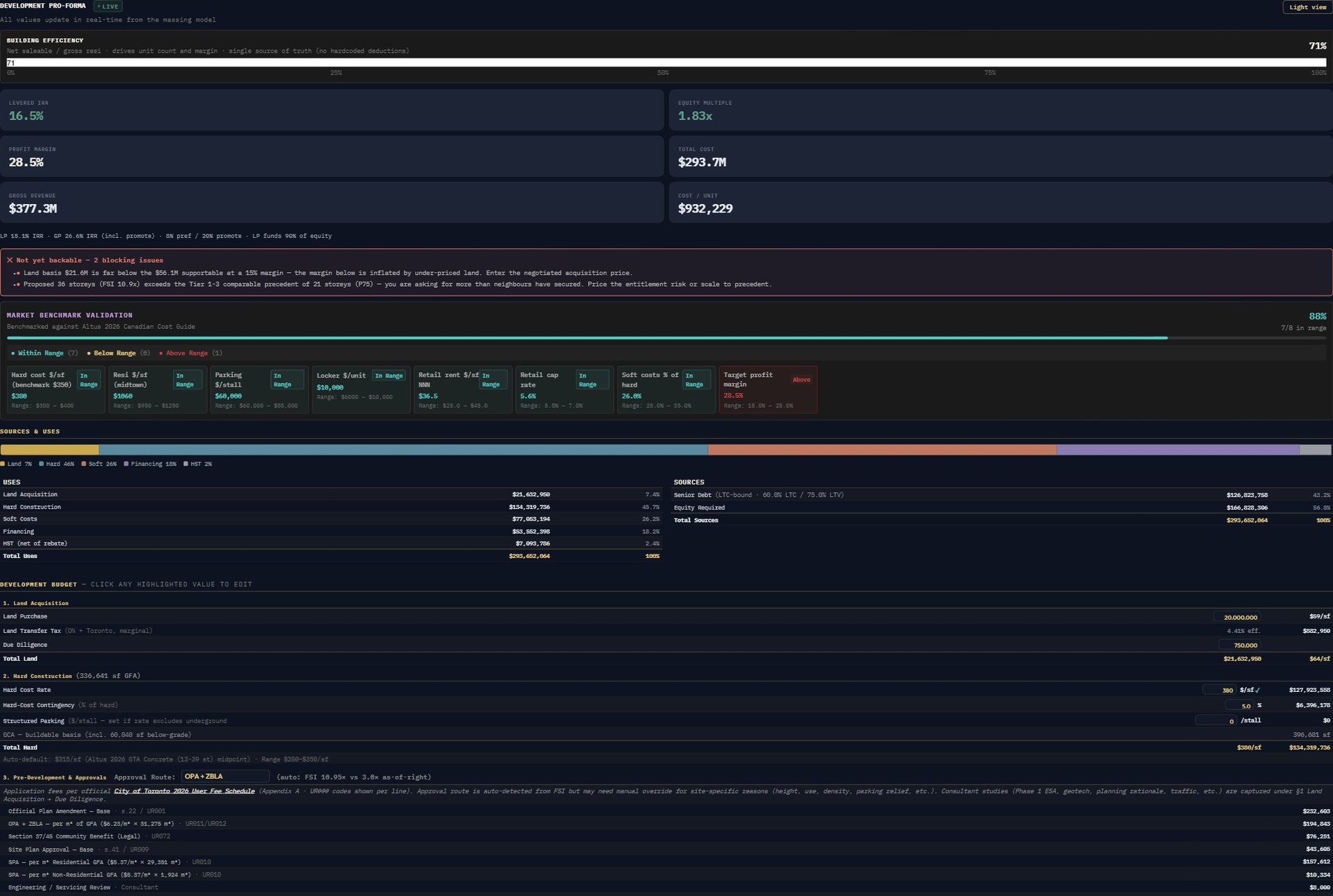Select the Equity Required sources row
Viewport: 1333px width, 896px height.
tap(1002, 508)
